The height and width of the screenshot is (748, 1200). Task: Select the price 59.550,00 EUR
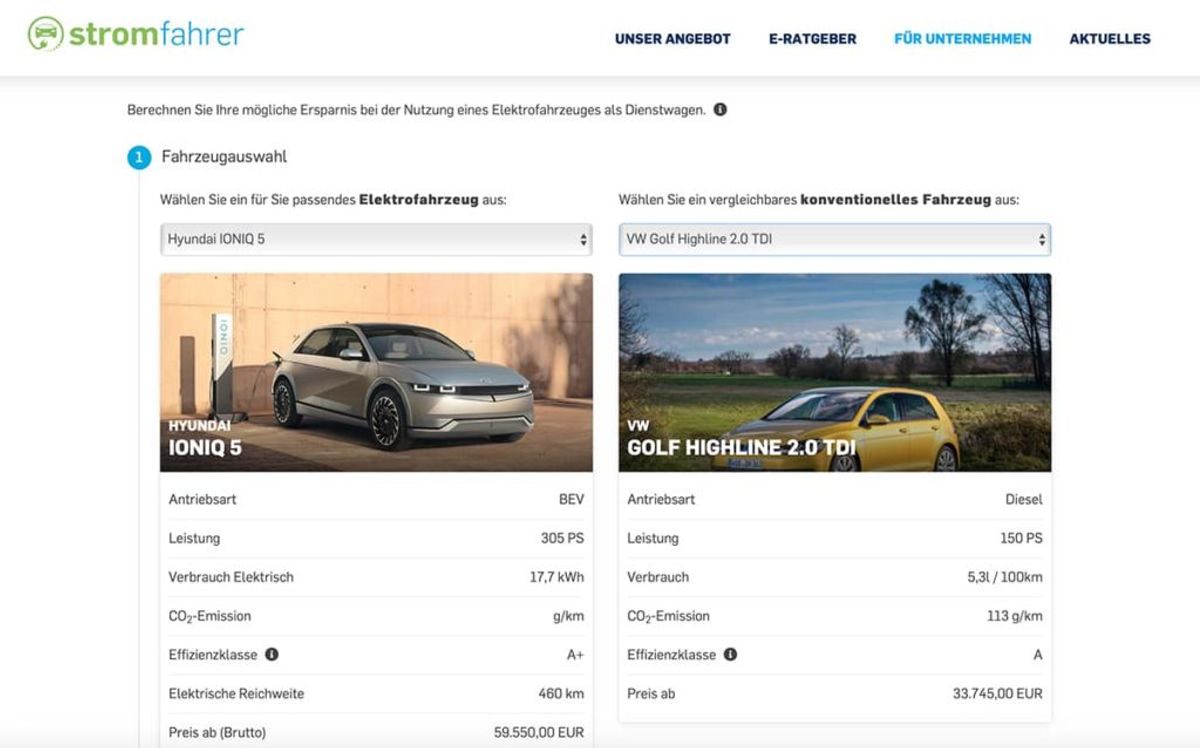pos(539,733)
